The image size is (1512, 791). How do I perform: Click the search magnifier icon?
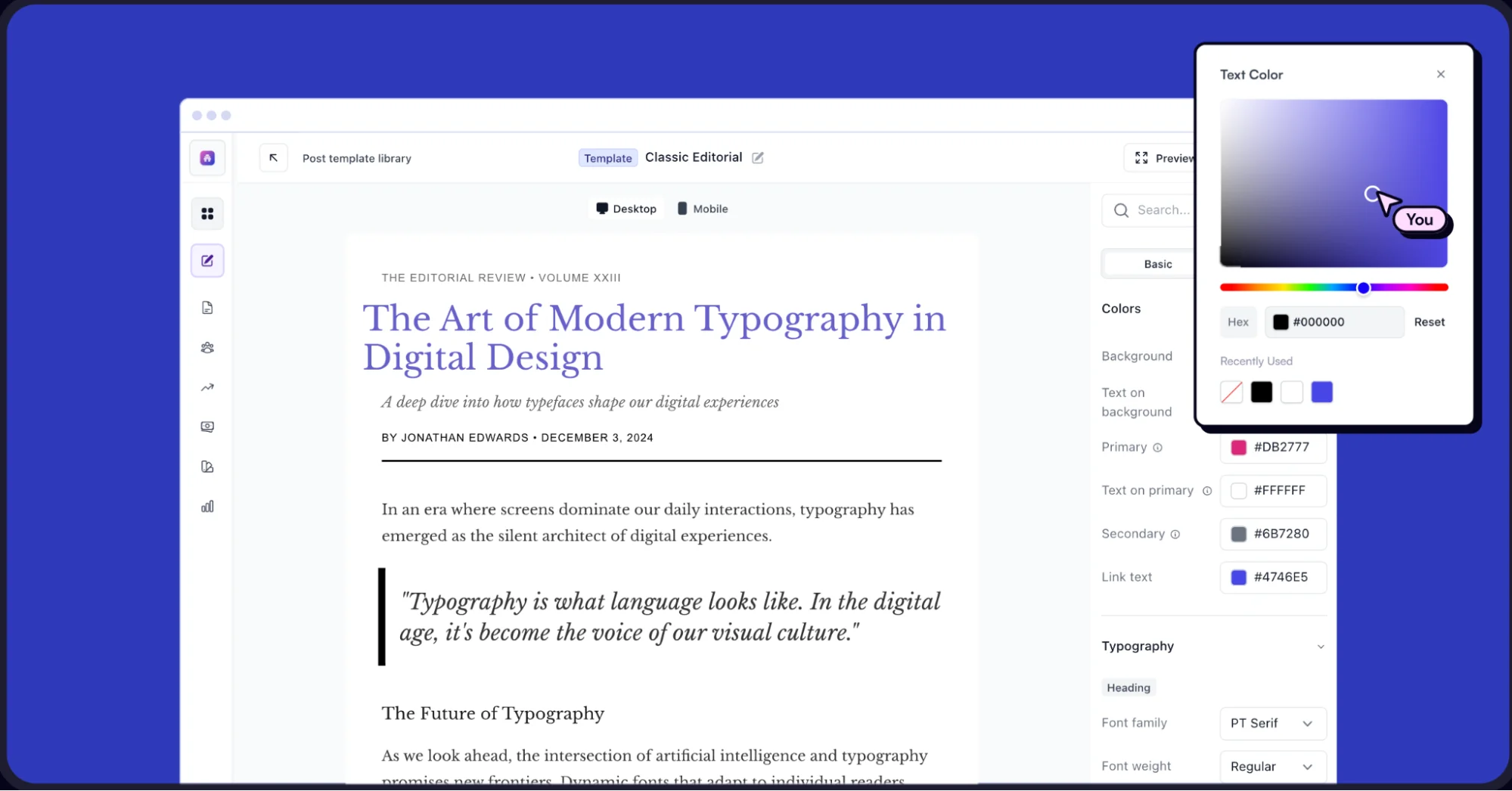click(x=1121, y=210)
